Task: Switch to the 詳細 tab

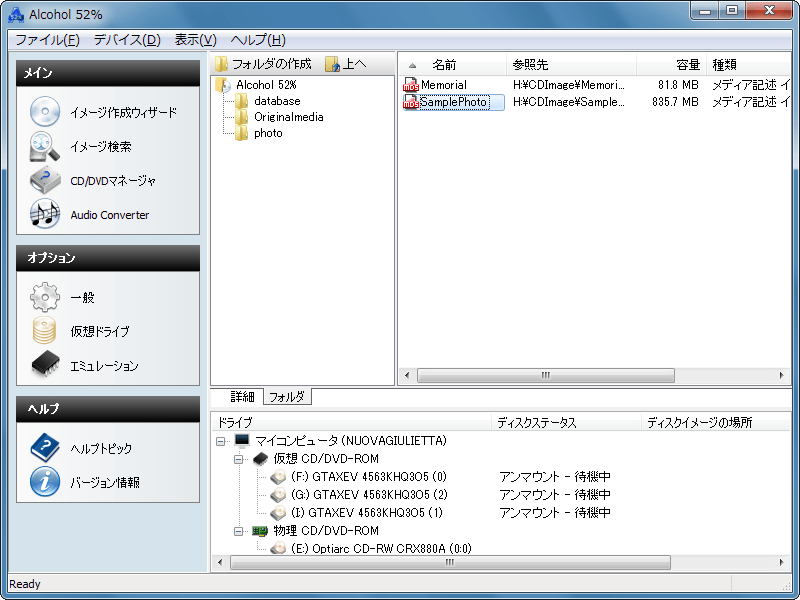Action: pyautogui.click(x=242, y=396)
